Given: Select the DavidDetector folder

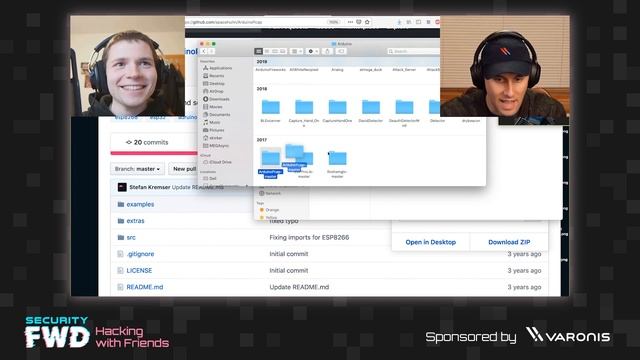Looking at the screenshot, I should point(371,107).
